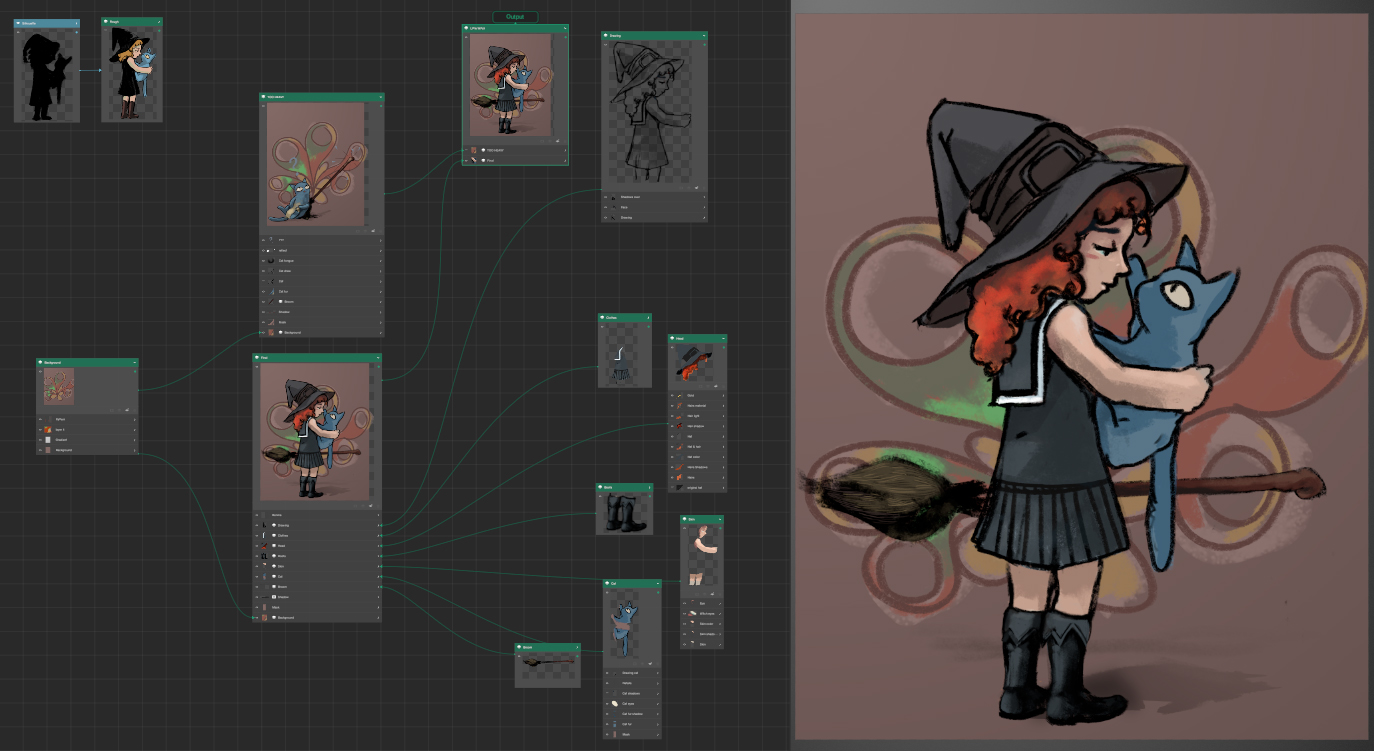
Task: Toggle visibility of Face layer in Drawing node
Action: 605,207
